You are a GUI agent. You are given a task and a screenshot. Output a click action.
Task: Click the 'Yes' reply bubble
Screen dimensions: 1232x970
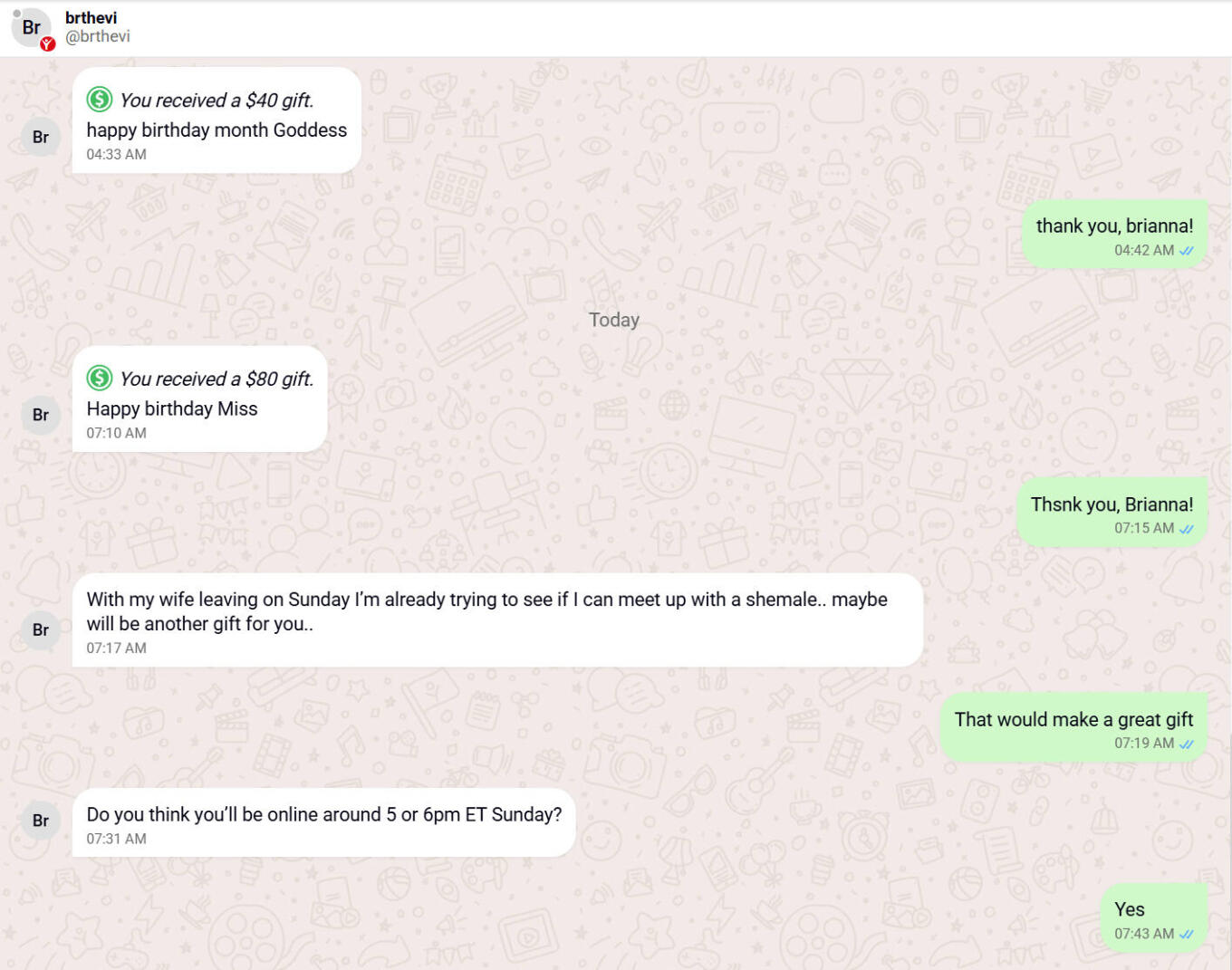click(1154, 918)
